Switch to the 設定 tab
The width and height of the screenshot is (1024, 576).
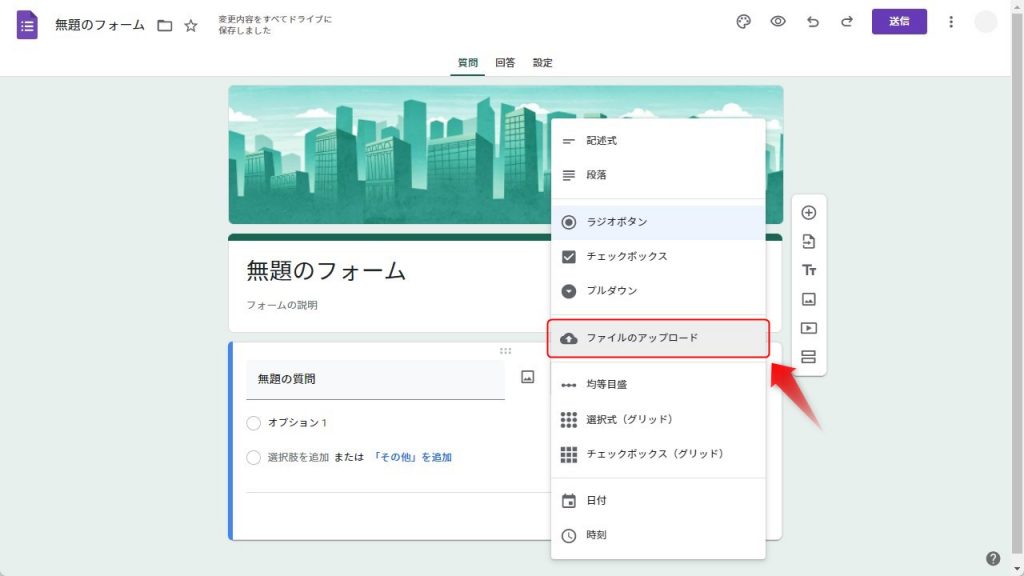(x=543, y=63)
